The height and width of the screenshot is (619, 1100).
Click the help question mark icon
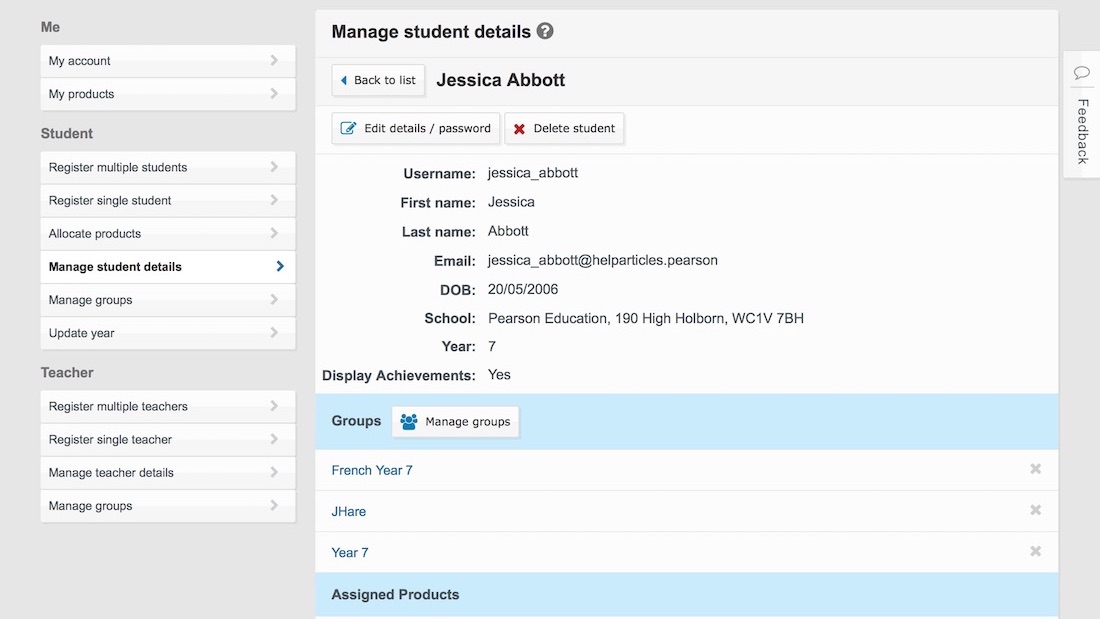point(545,31)
